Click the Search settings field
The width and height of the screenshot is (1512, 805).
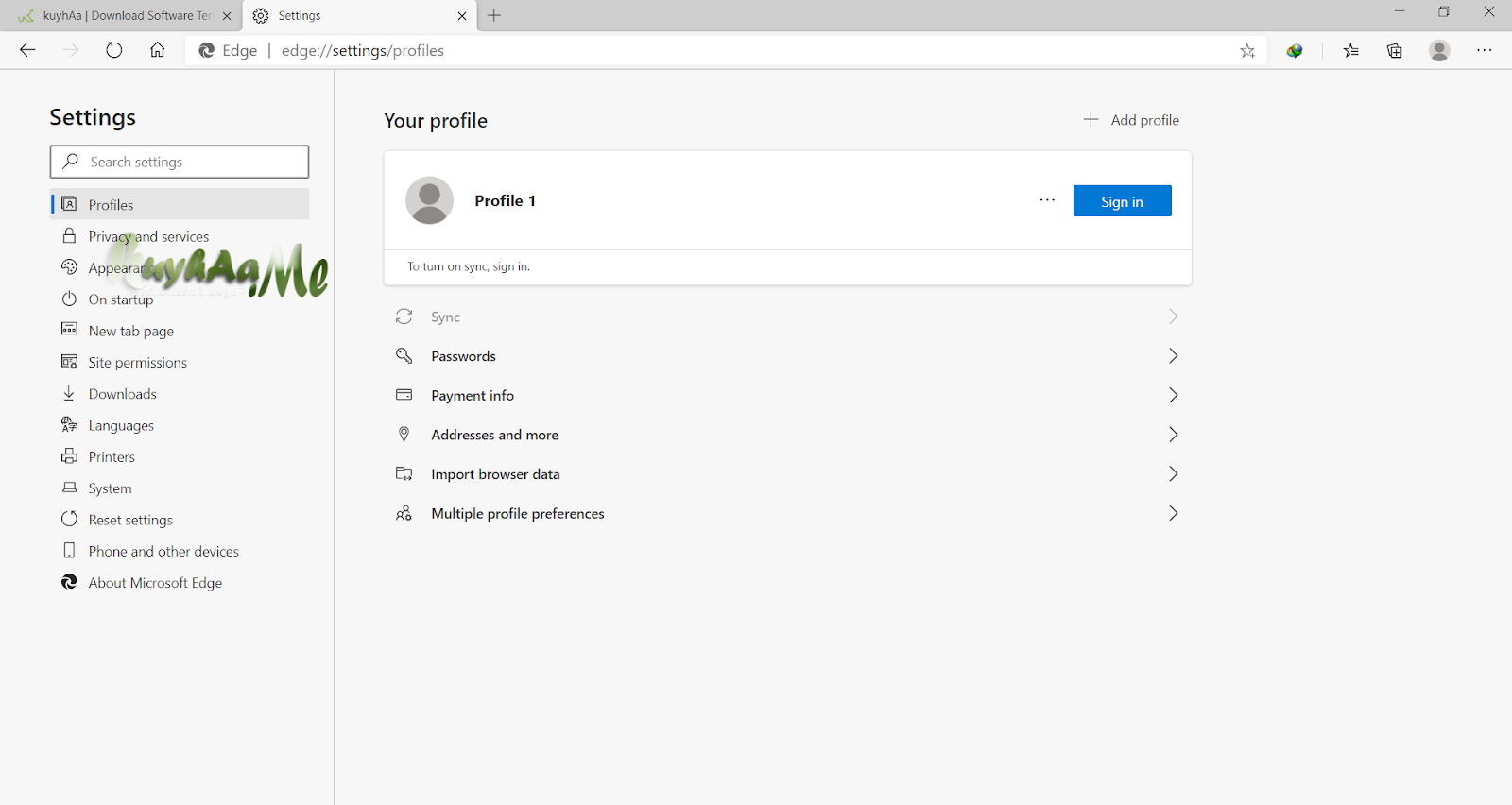[x=180, y=162]
